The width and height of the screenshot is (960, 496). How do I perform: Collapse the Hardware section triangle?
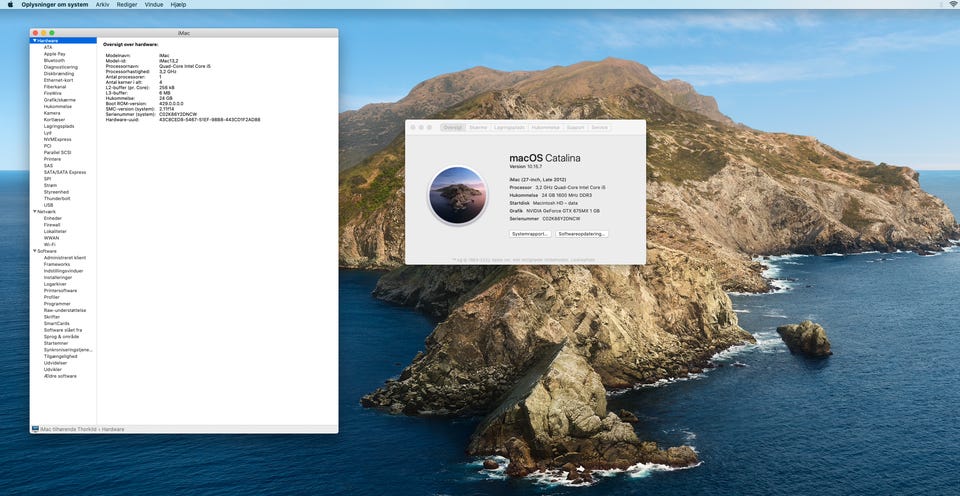coord(34,40)
